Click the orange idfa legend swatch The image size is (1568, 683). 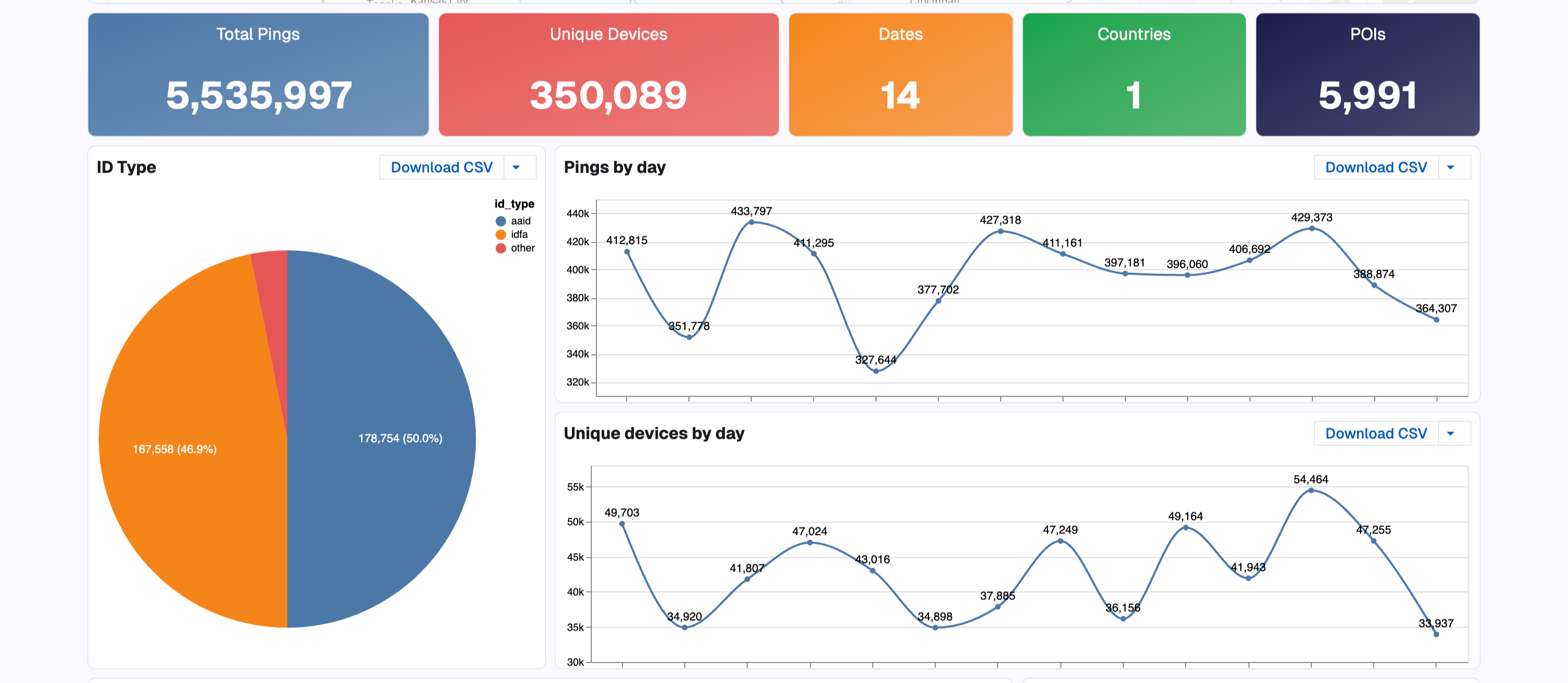[501, 234]
